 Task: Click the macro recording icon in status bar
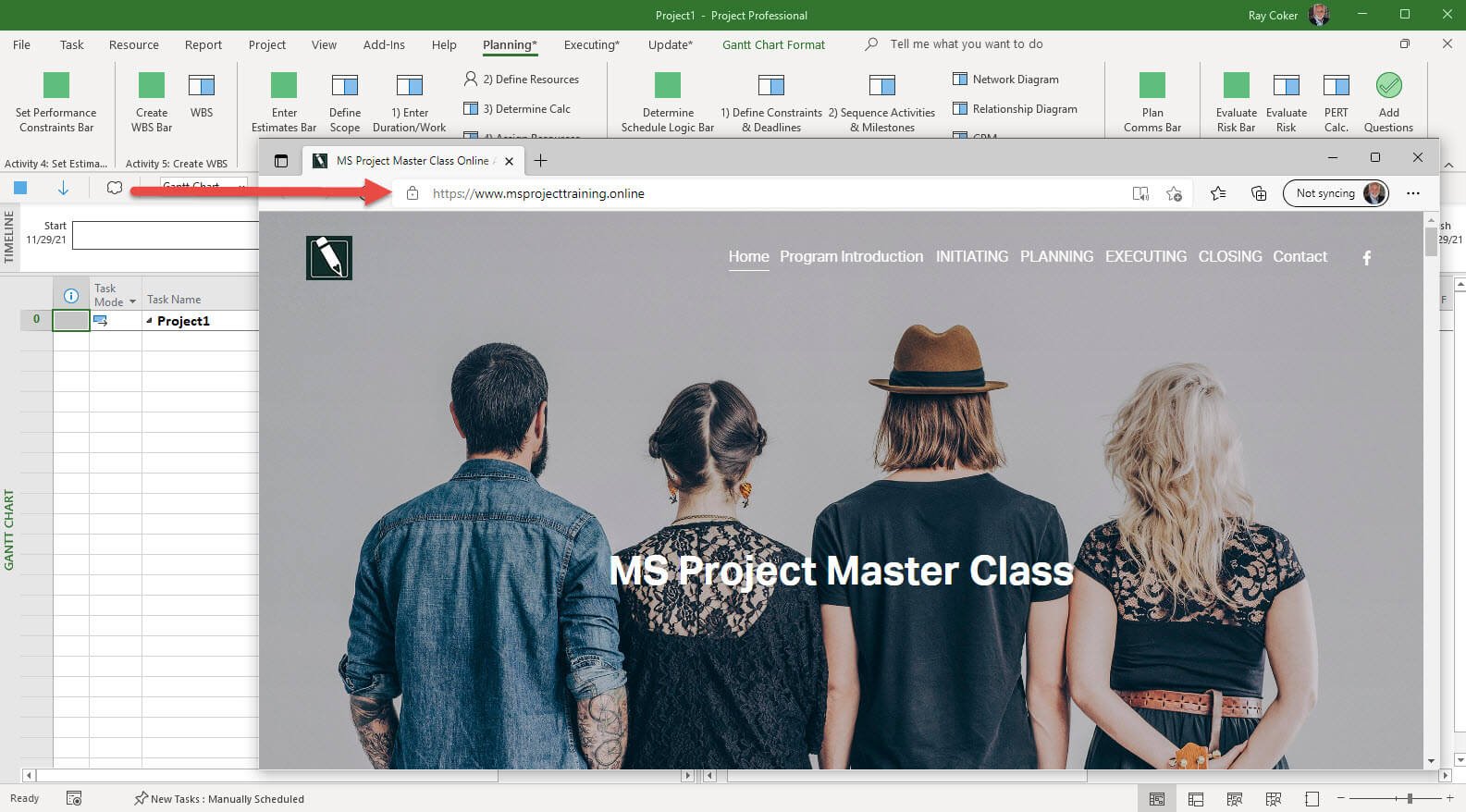74,798
